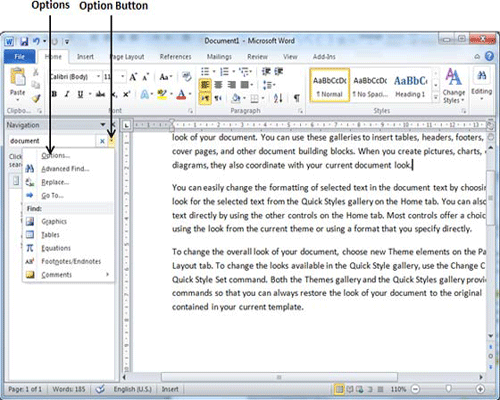Click the Sort paragraph icon
Image resolution: width=500 pixels, height=400 pixels.
pos(278,98)
